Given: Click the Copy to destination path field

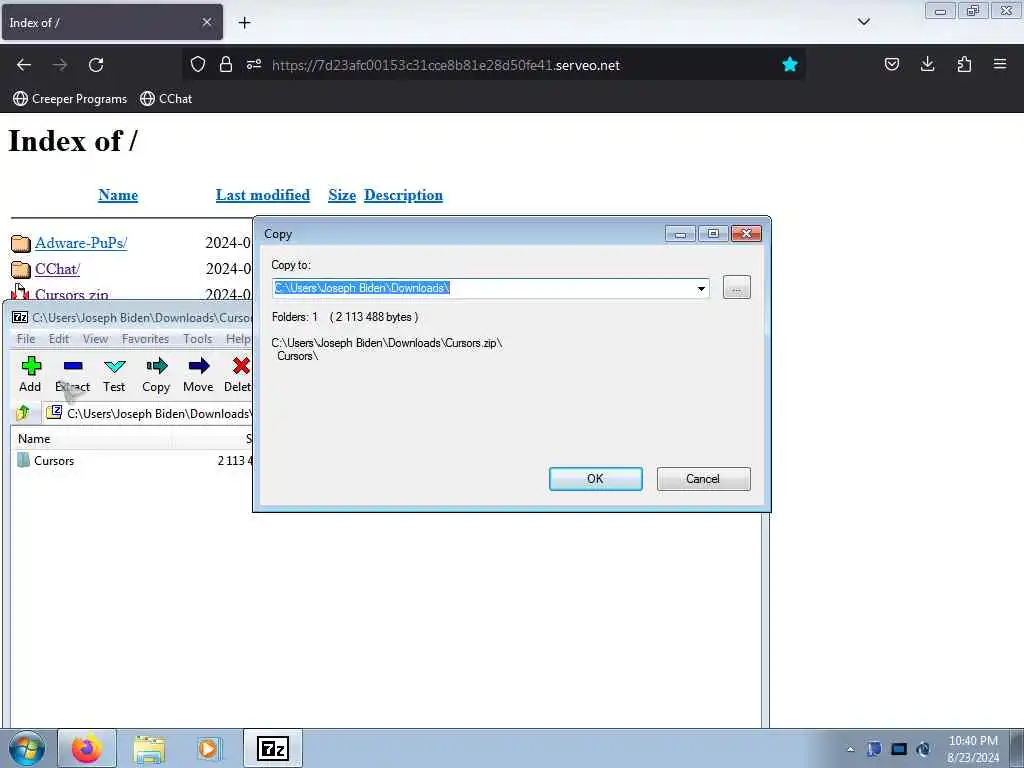Looking at the screenshot, I should tap(490, 288).
